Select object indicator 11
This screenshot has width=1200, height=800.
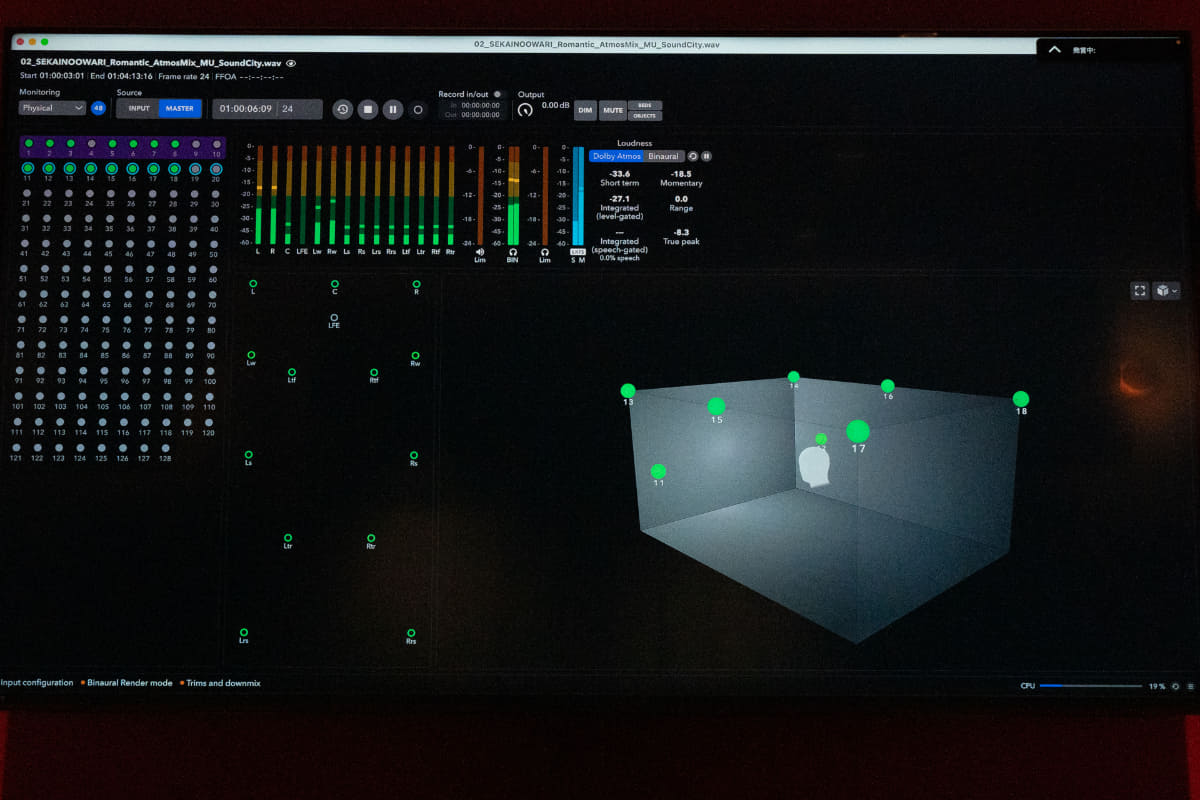(x=27, y=169)
